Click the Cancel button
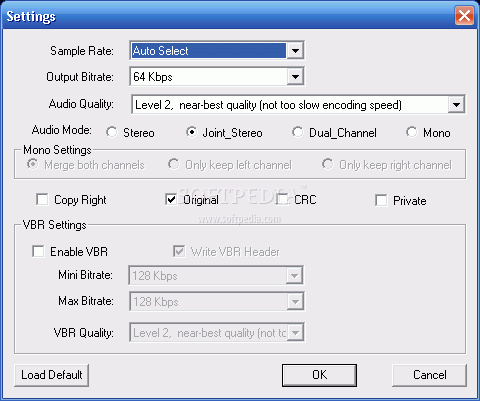The width and height of the screenshot is (480, 401). point(429,375)
